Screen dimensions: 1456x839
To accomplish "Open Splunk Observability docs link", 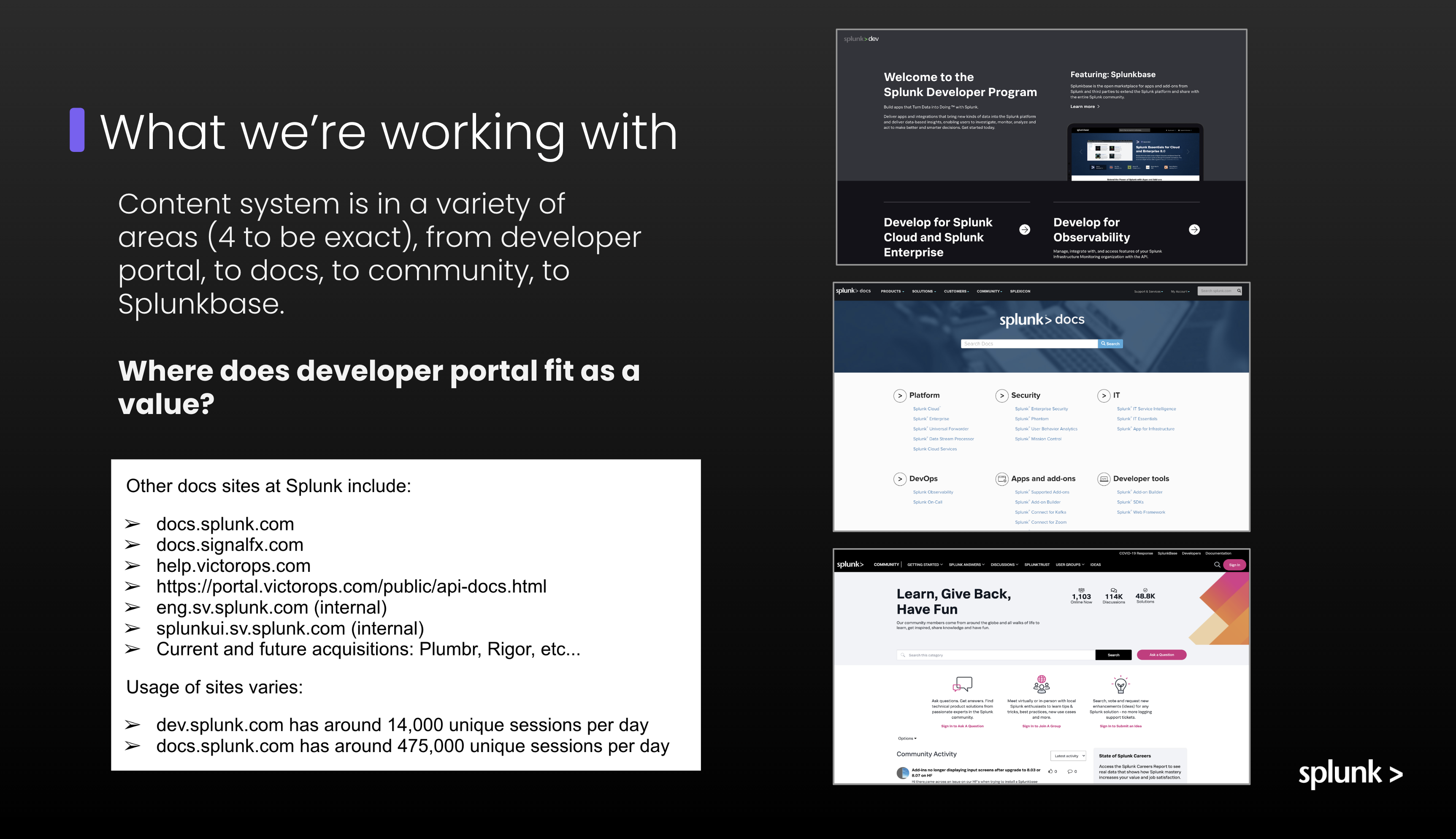I will coord(933,492).
